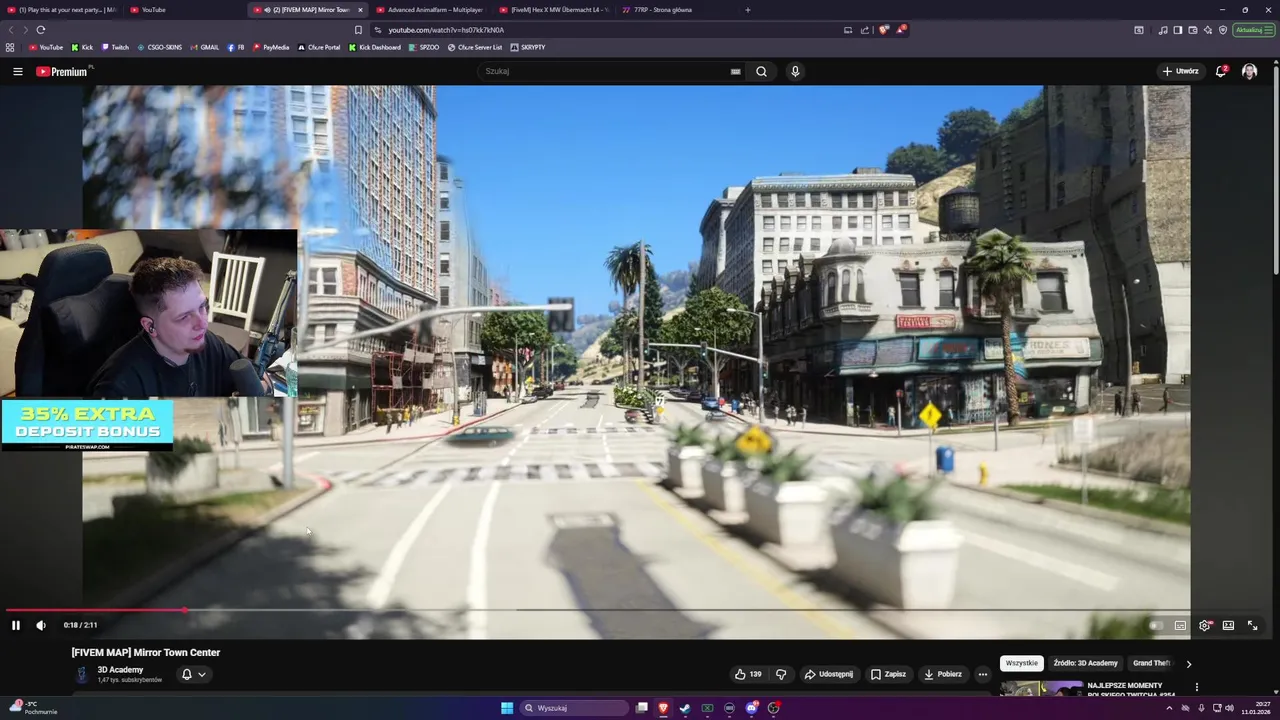Go to the YouTube Premium home logo

[64, 71]
